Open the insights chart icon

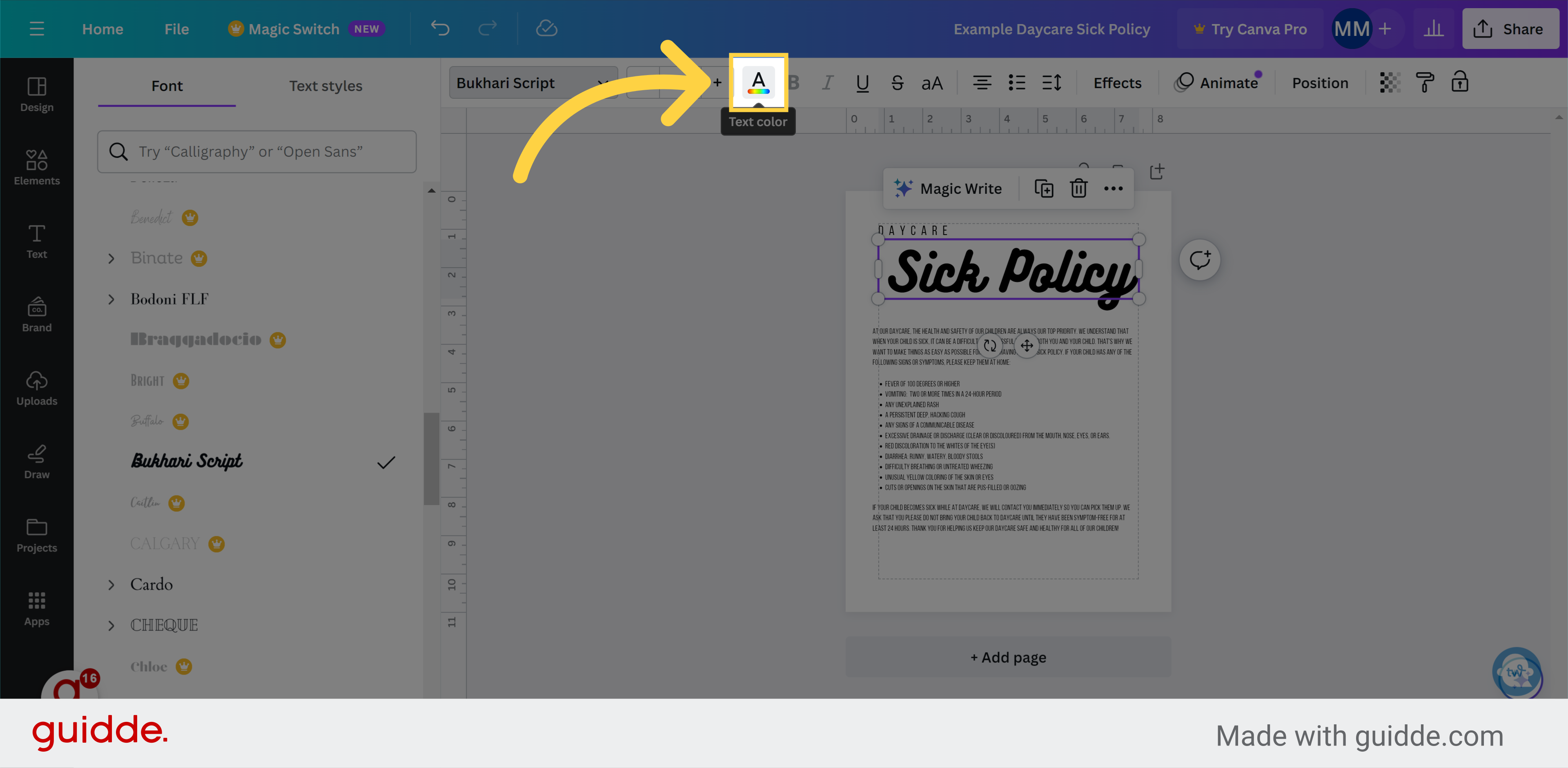[1434, 29]
